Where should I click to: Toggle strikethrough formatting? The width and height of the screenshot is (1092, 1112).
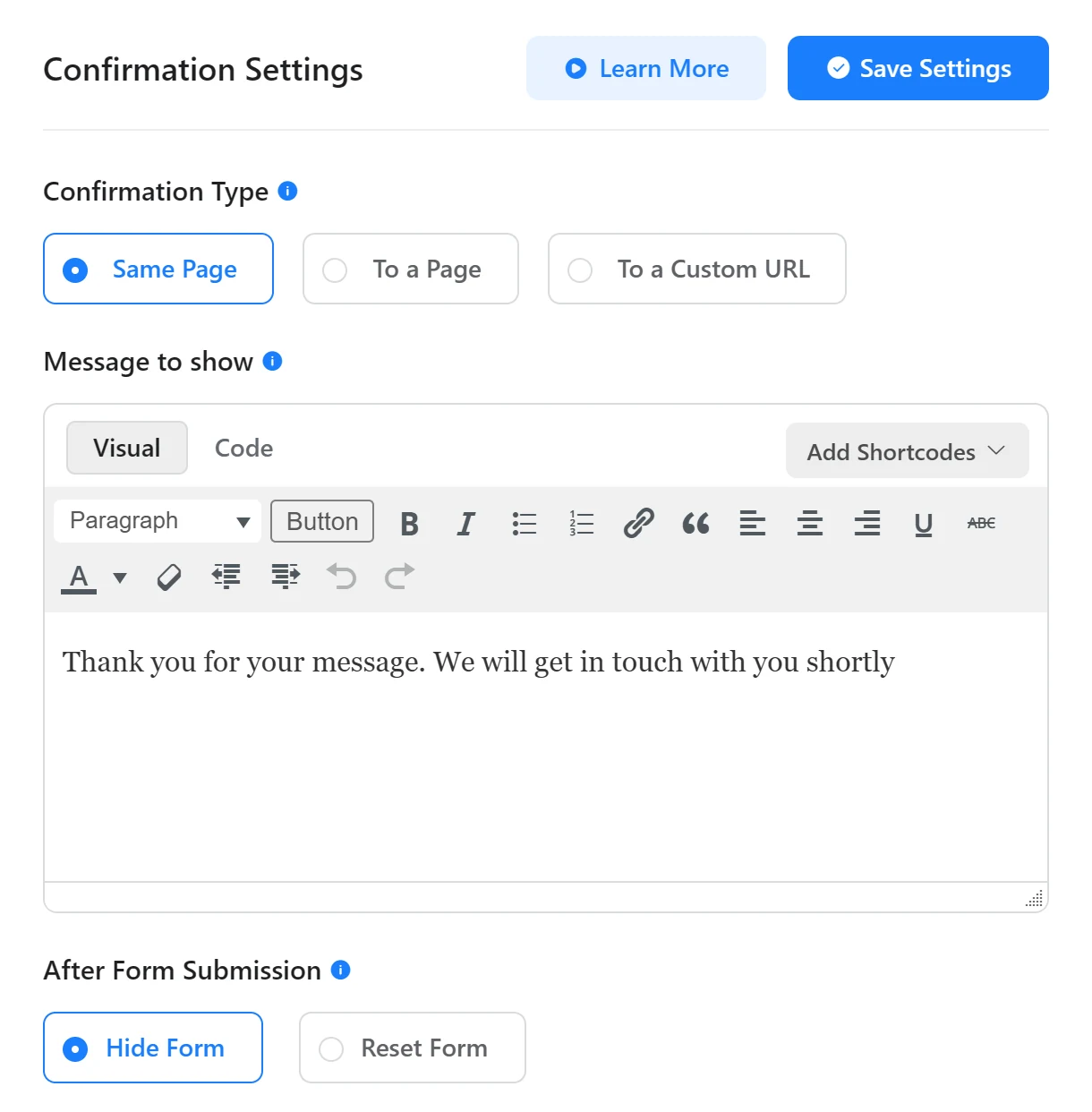[x=981, y=523]
